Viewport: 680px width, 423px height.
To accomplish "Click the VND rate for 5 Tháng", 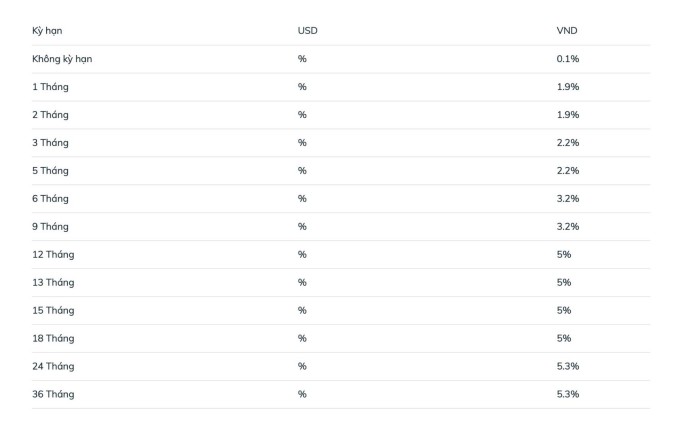I will point(568,171).
